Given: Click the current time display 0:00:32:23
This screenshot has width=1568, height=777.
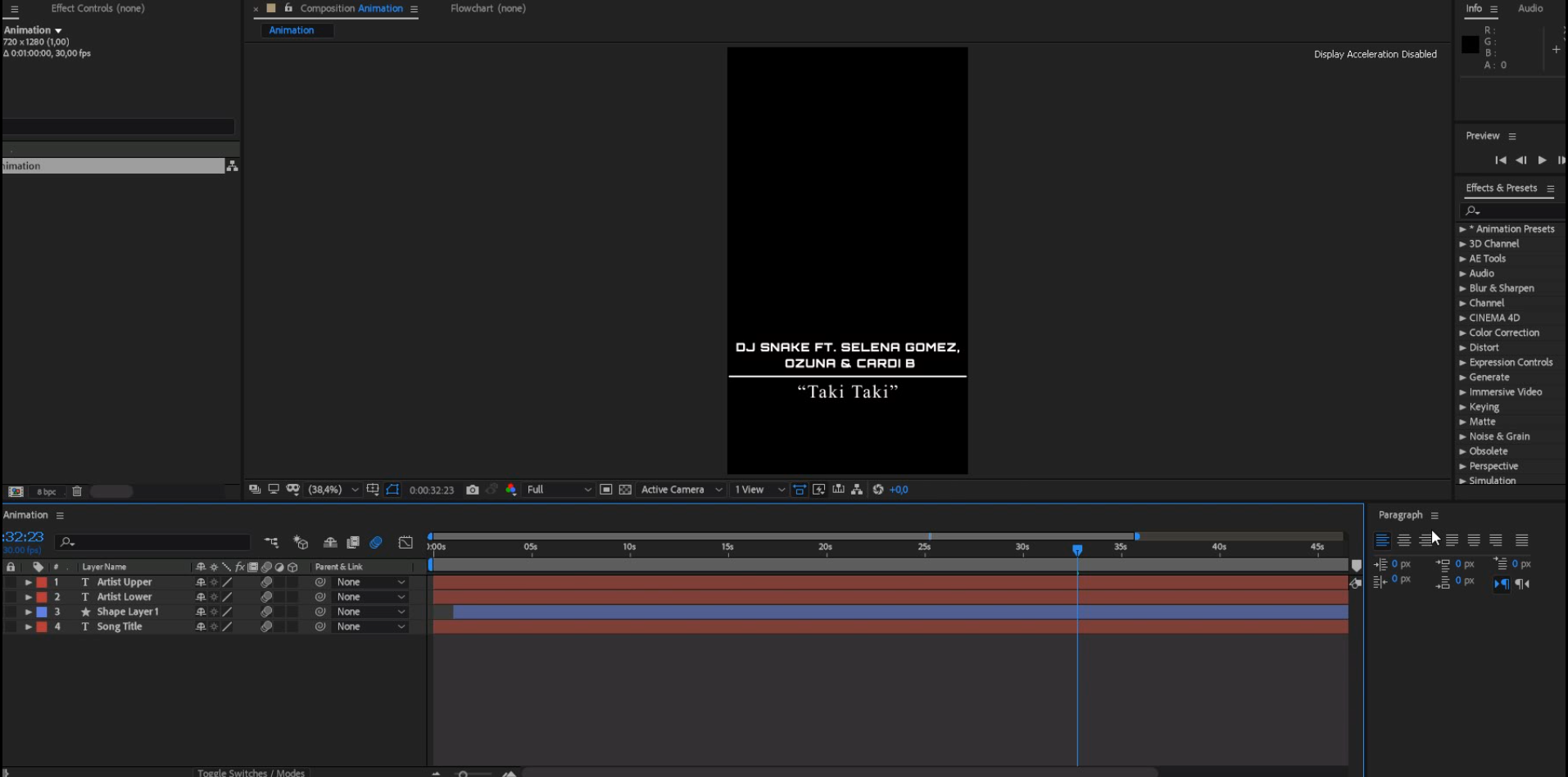Looking at the screenshot, I should [x=432, y=490].
